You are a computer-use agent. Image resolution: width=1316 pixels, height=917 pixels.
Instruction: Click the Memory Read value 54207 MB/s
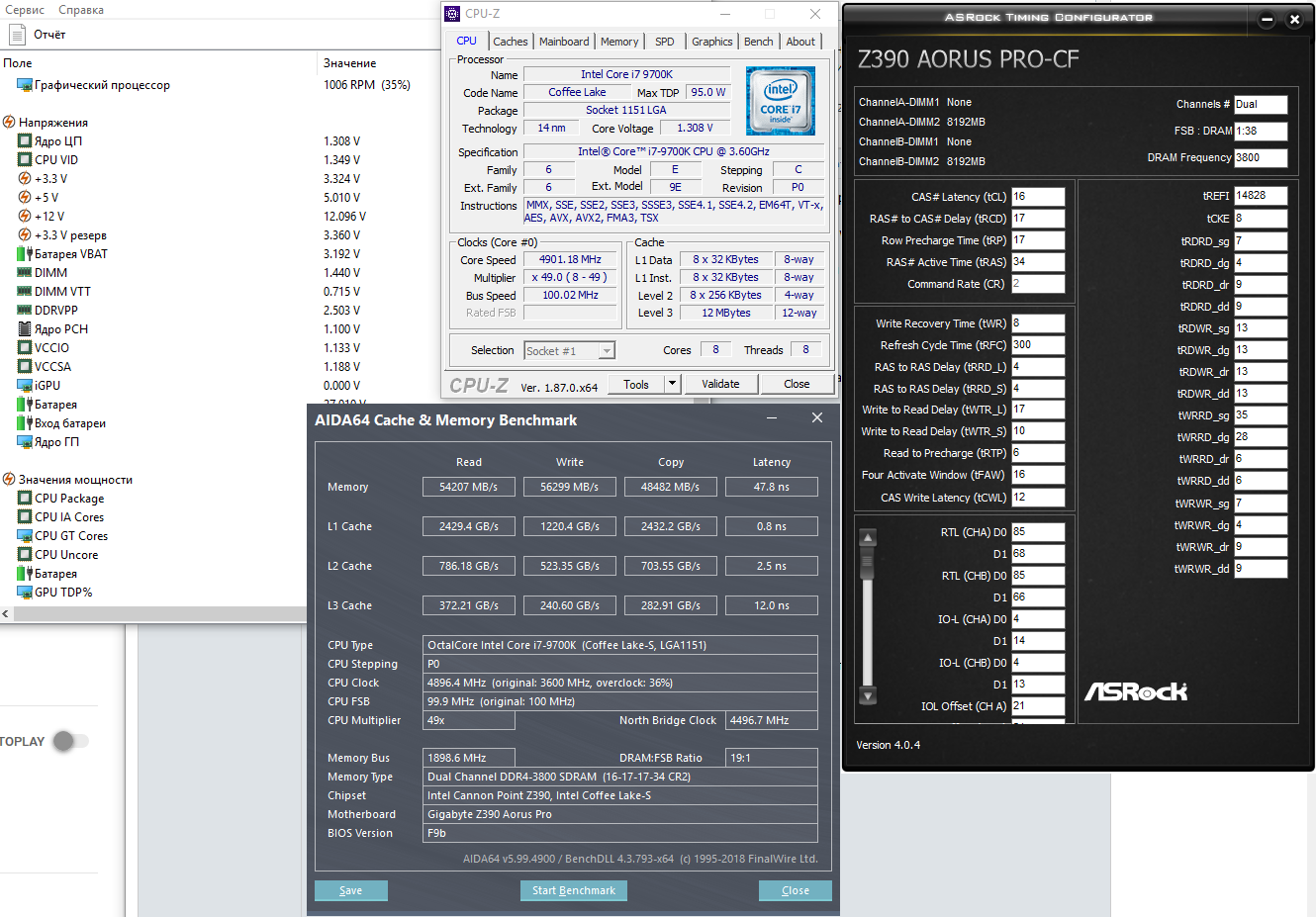click(469, 487)
